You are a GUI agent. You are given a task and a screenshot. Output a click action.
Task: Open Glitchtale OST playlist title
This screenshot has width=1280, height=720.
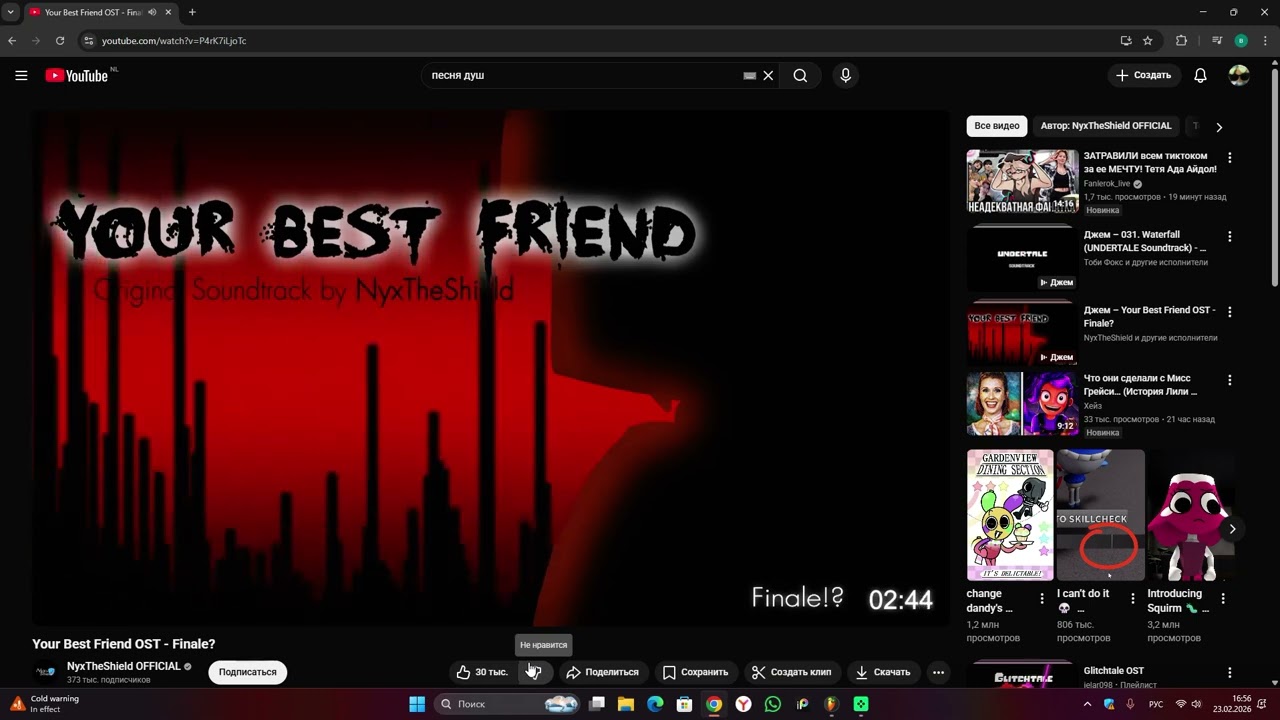click(x=1113, y=671)
